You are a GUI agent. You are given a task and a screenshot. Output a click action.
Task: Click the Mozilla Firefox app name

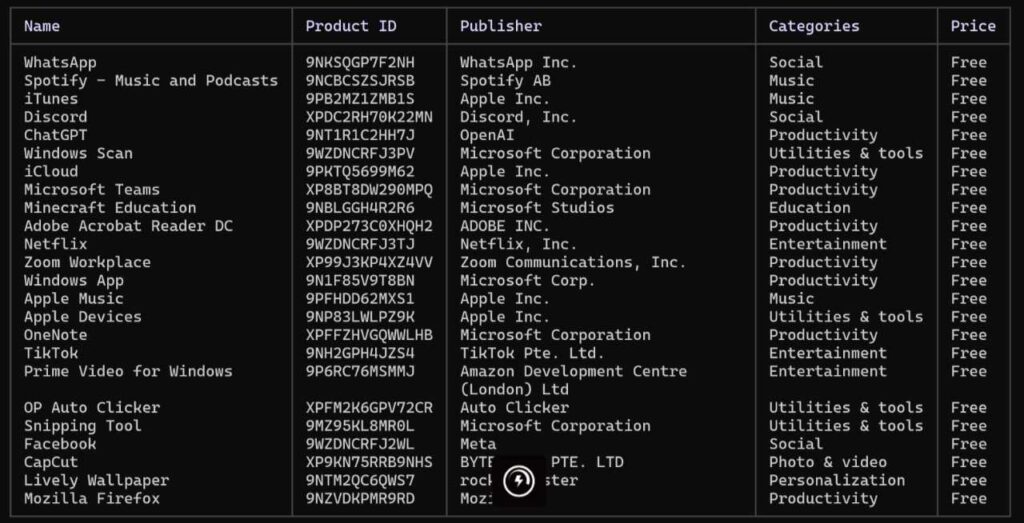pos(91,498)
